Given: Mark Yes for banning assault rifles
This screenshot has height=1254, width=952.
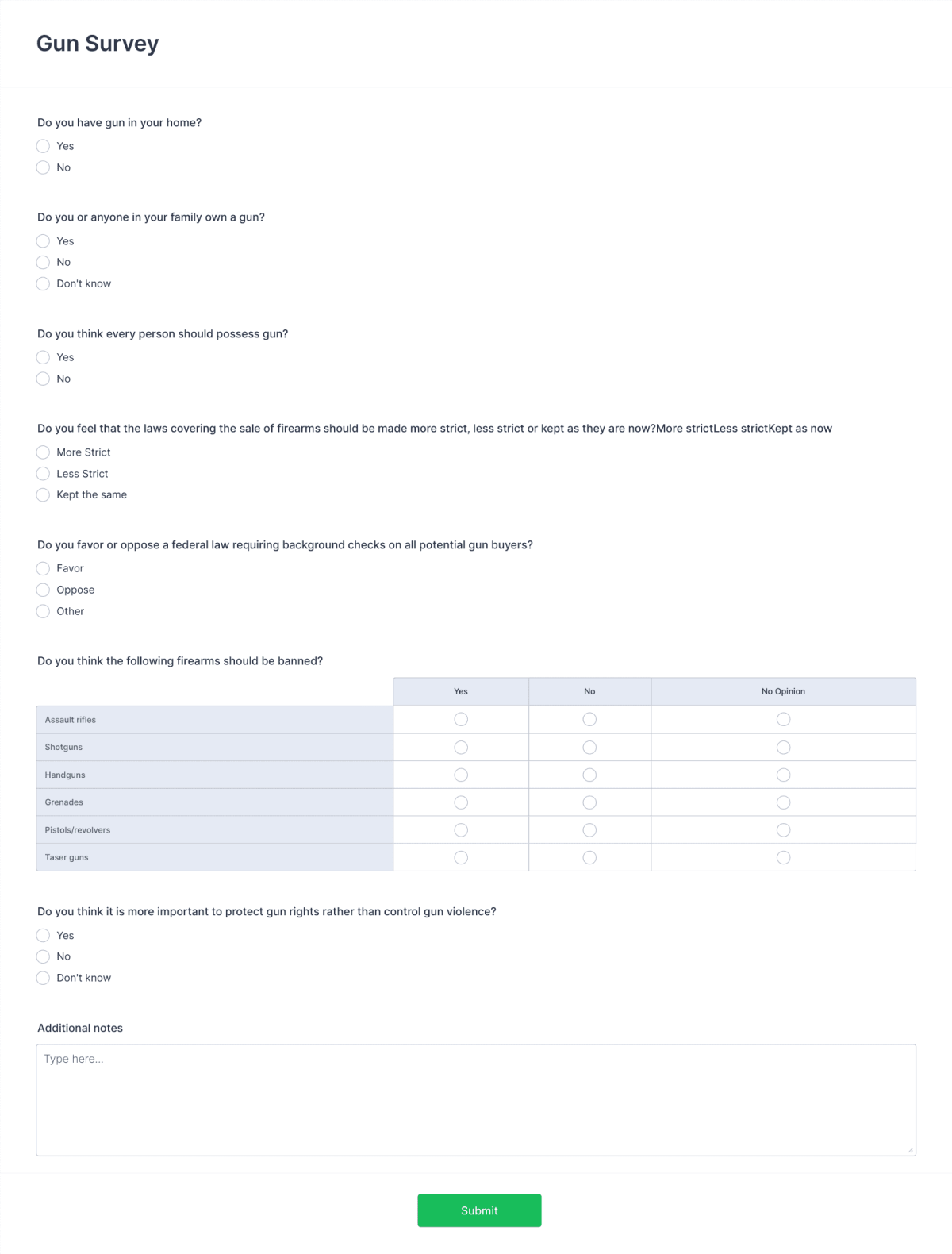Looking at the screenshot, I should pyautogui.click(x=460, y=719).
